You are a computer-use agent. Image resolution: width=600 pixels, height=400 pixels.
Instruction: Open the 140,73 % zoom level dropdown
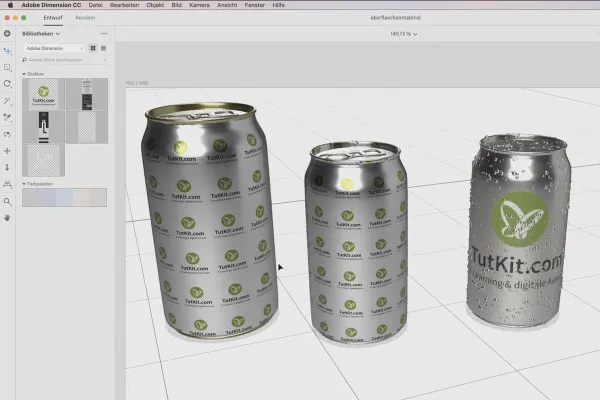(403, 34)
